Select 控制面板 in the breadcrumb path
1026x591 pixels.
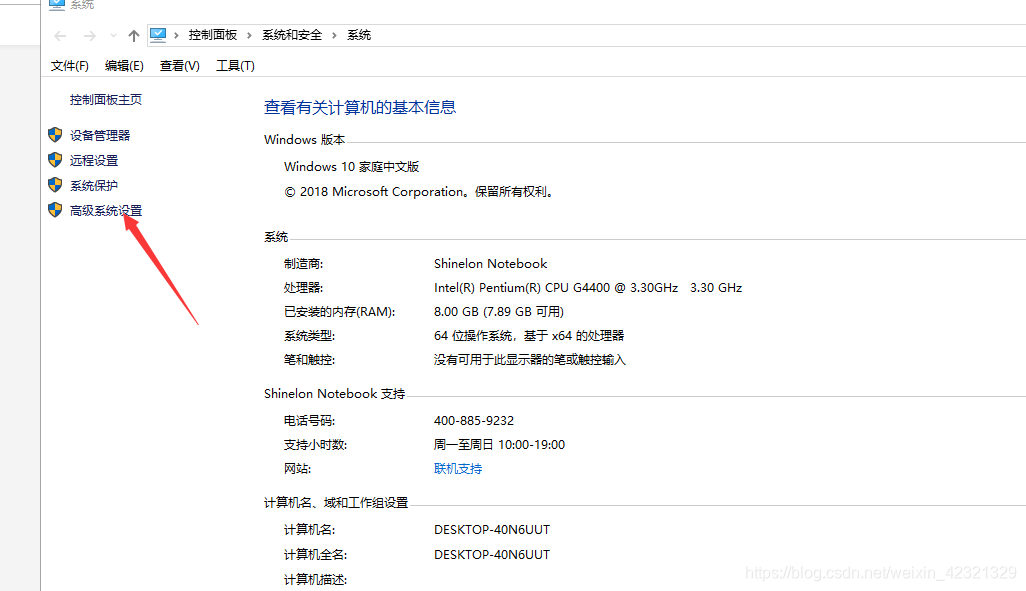pyautogui.click(x=213, y=35)
